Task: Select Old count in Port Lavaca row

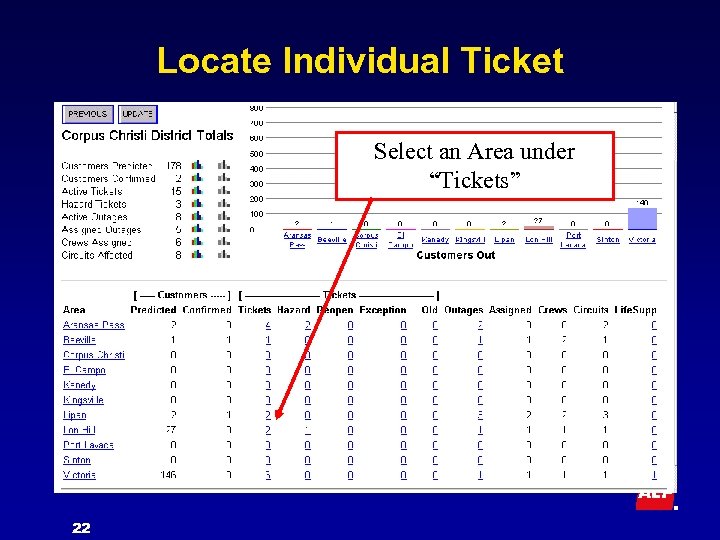Action: coord(435,445)
